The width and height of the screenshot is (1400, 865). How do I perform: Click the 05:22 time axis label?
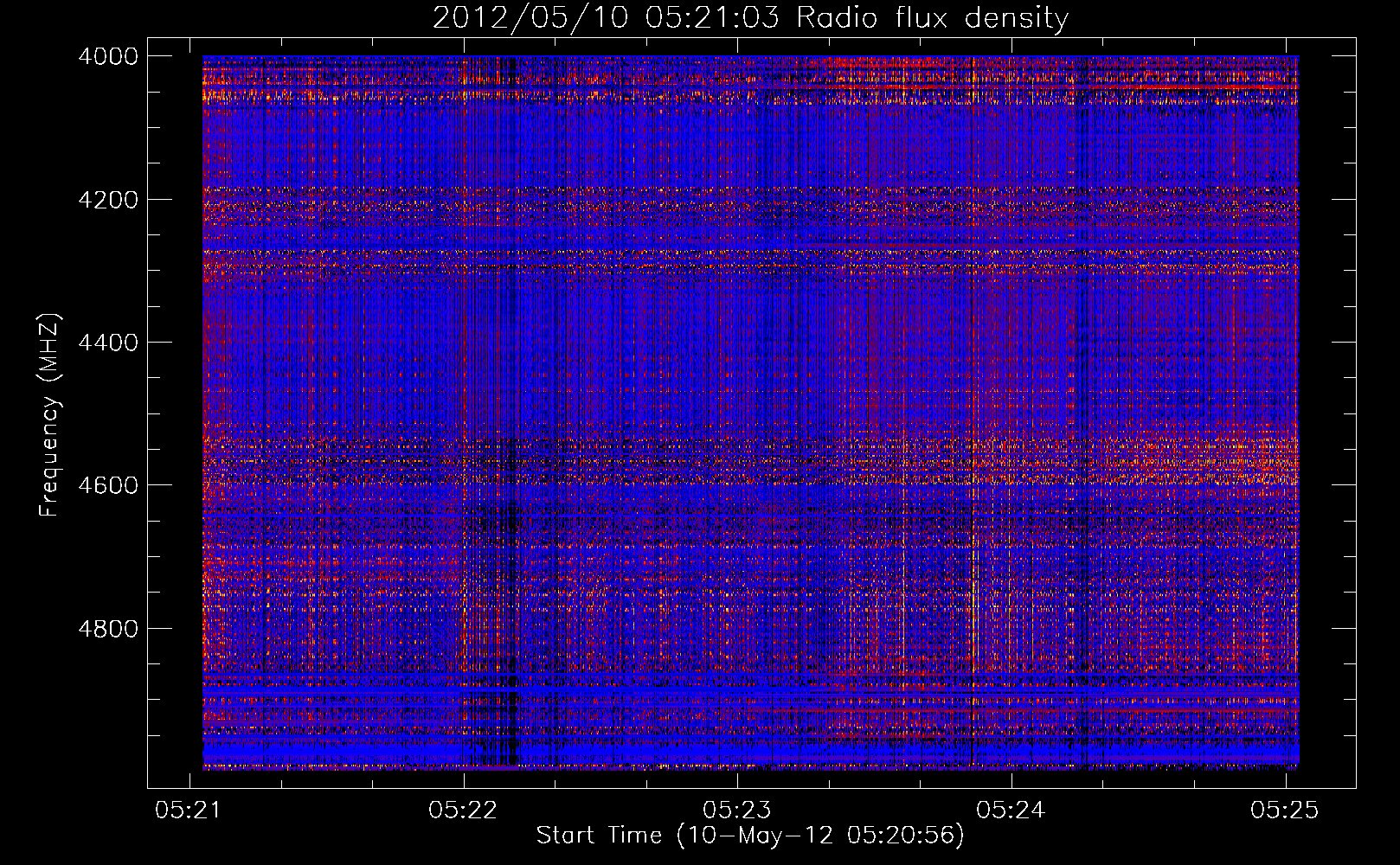pyautogui.click(x=464, y=810)
